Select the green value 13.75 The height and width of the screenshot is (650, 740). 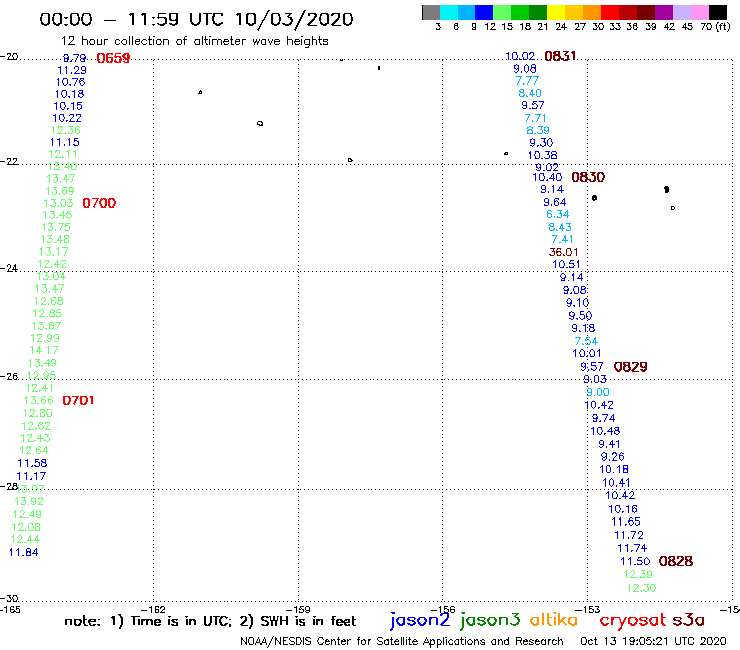pos(56,227)
